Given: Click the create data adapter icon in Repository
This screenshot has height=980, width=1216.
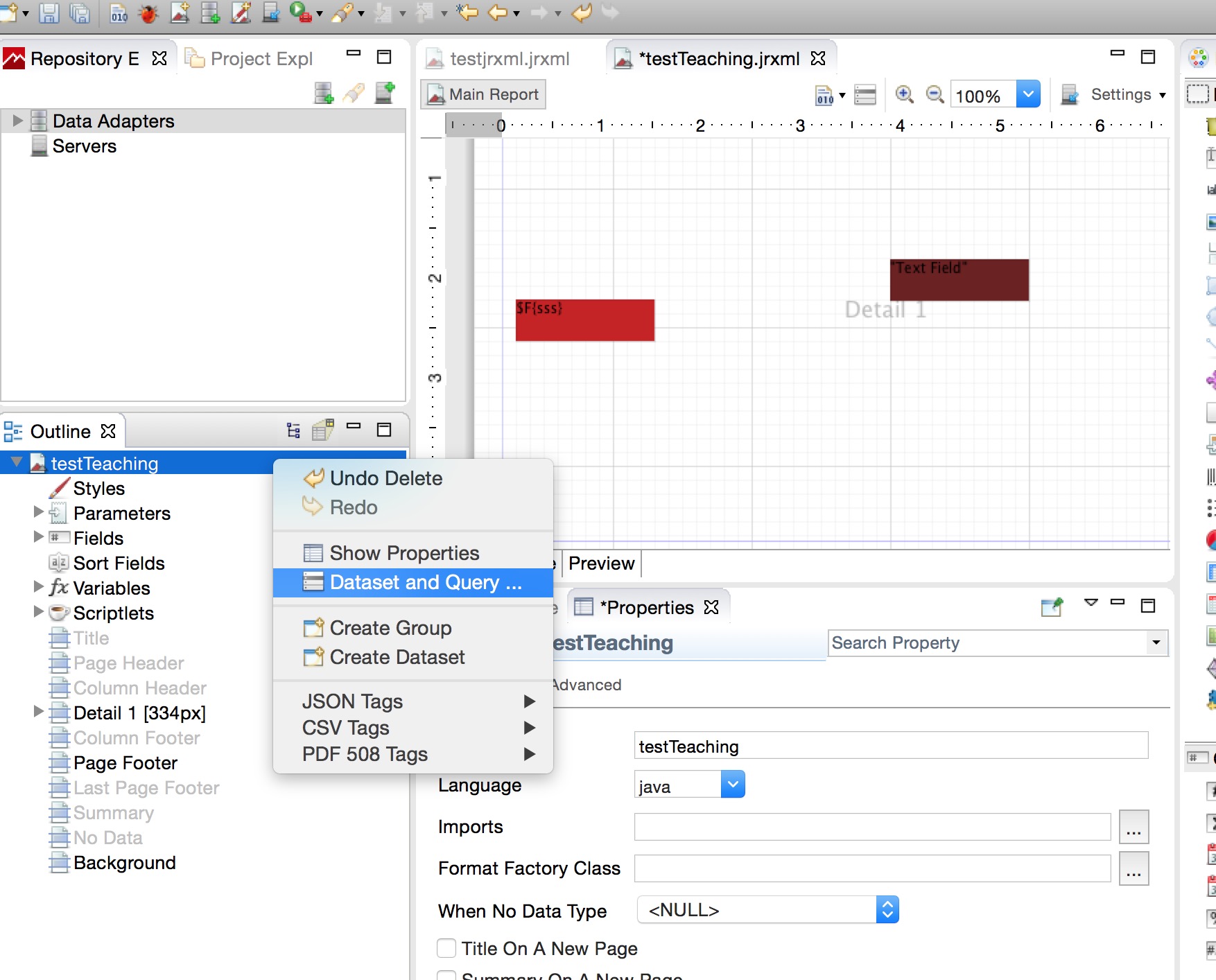Looking at the screenshot, I should point(324,93).
